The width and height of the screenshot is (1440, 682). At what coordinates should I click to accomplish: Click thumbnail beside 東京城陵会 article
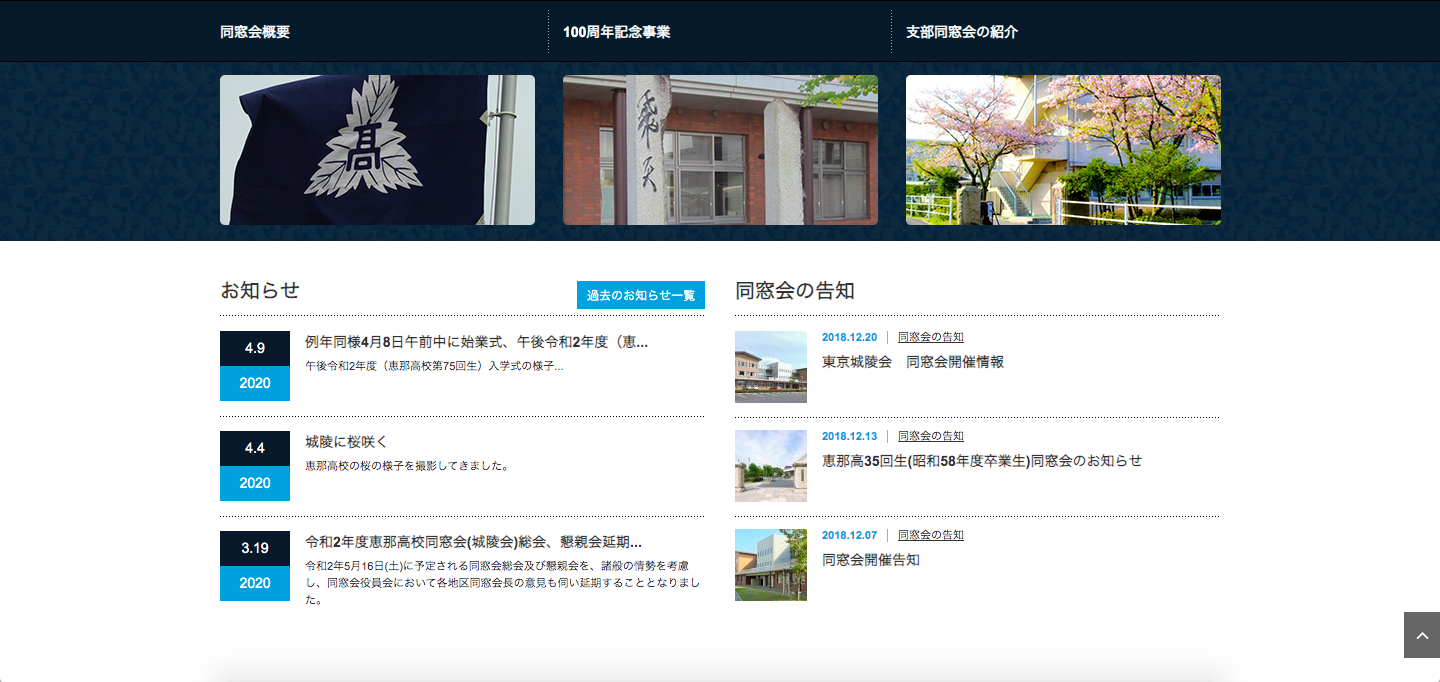(x=771, y=367)
